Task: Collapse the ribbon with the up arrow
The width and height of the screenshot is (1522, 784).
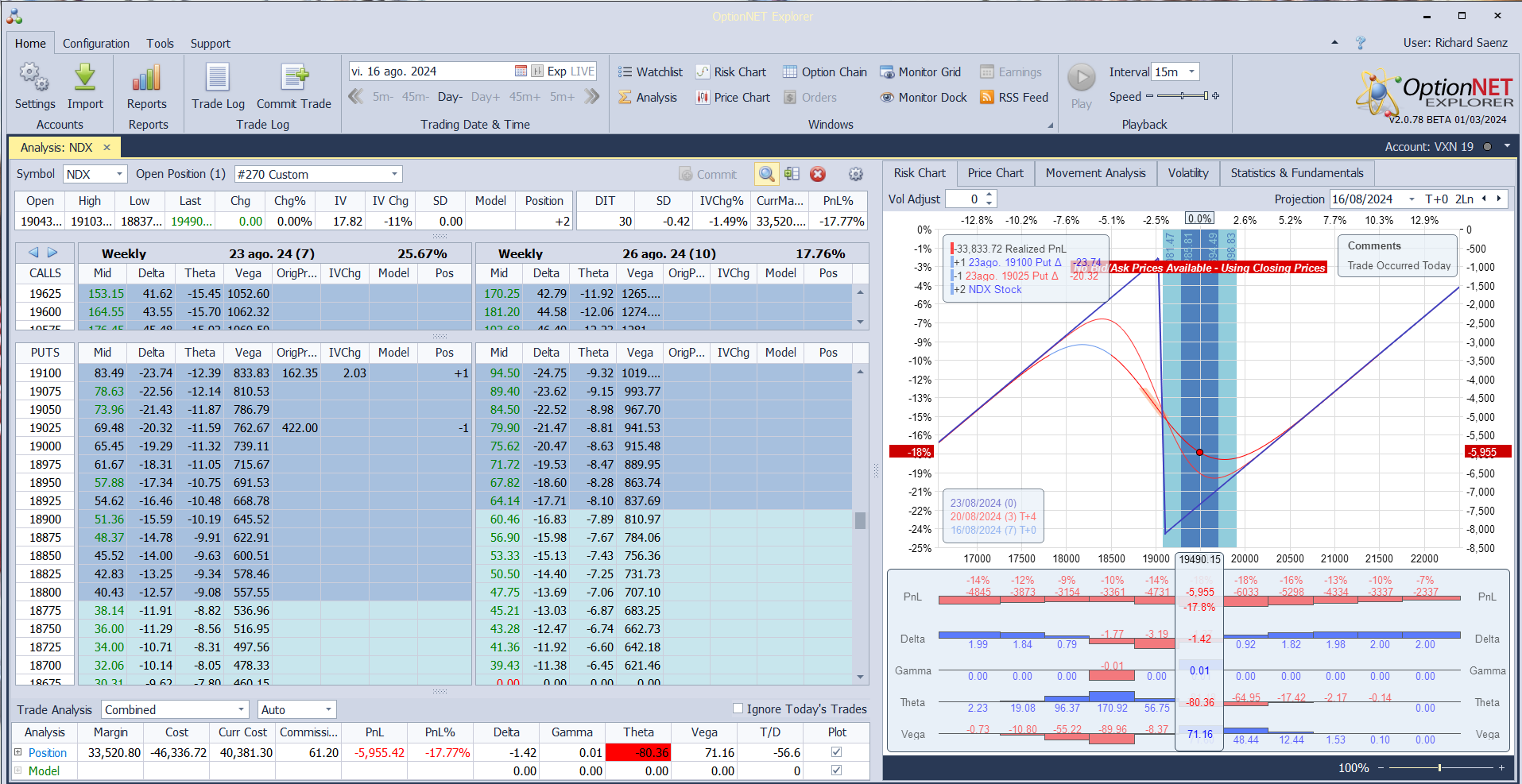Action: (x=1334, y=42)
